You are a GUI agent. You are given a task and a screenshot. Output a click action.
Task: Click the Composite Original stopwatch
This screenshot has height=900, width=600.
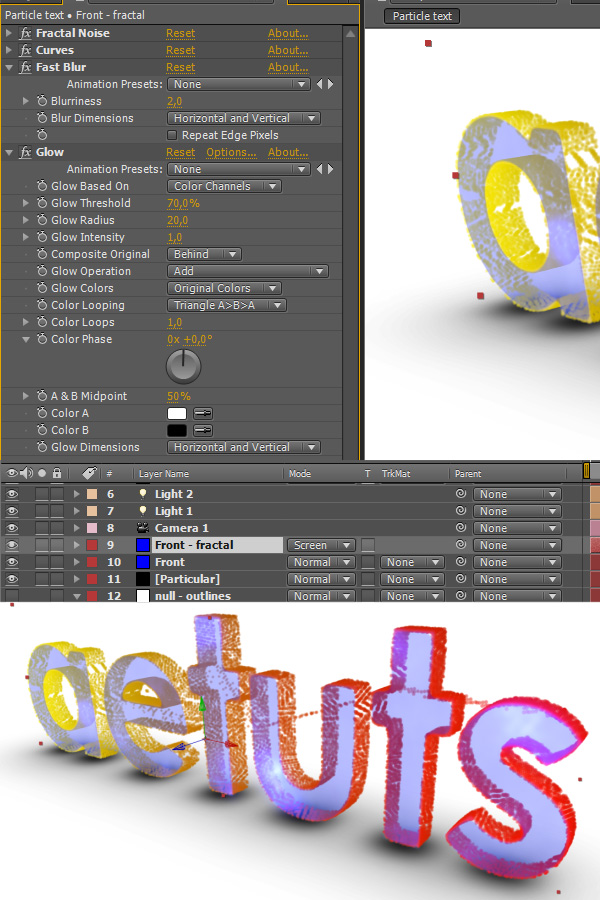[x=42, y=254]
